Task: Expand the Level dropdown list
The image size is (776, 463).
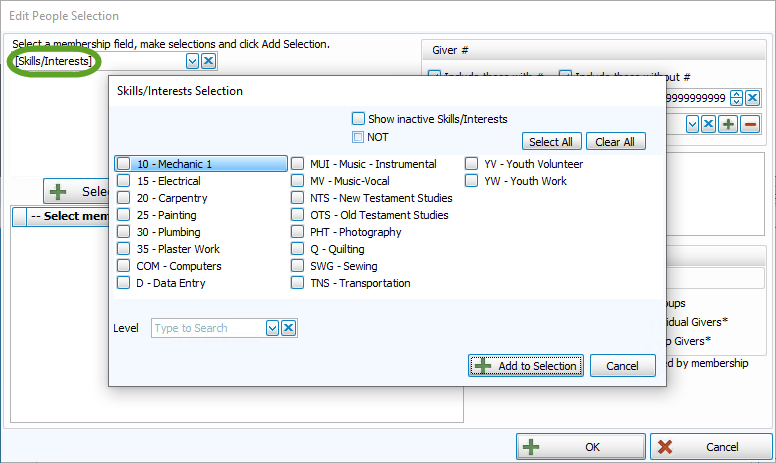Action: 272,328
